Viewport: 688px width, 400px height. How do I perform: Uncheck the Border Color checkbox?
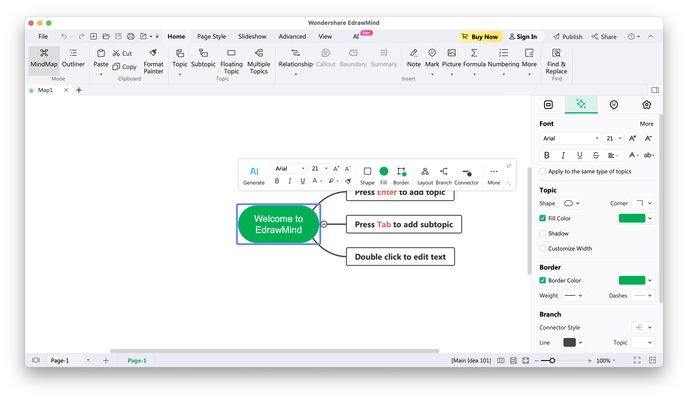coord(542,280)
